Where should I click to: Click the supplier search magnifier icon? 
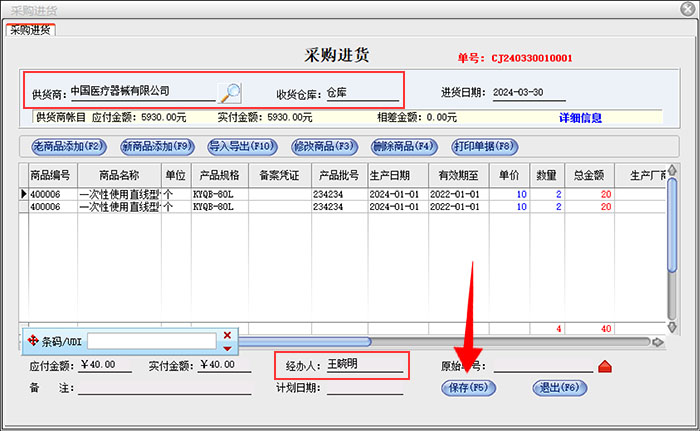point(230,93)
